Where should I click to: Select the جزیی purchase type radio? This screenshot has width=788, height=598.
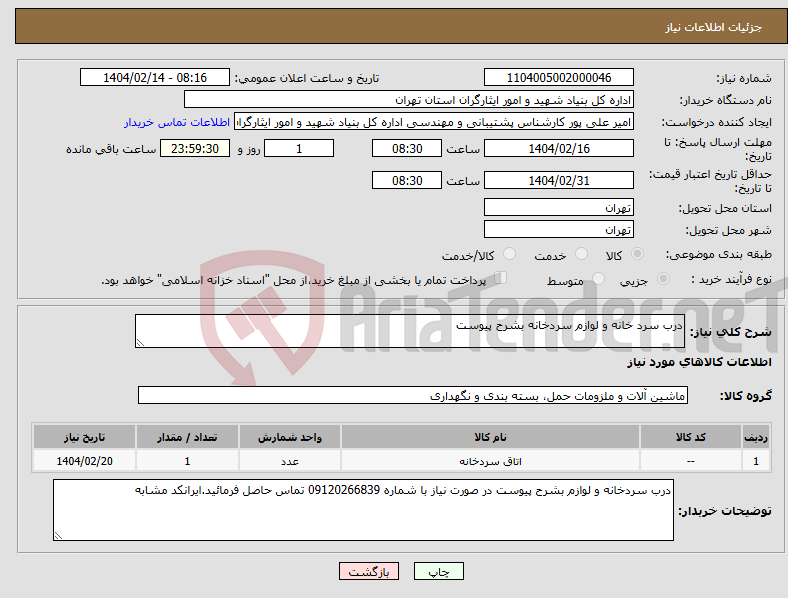tap(663, 278)
